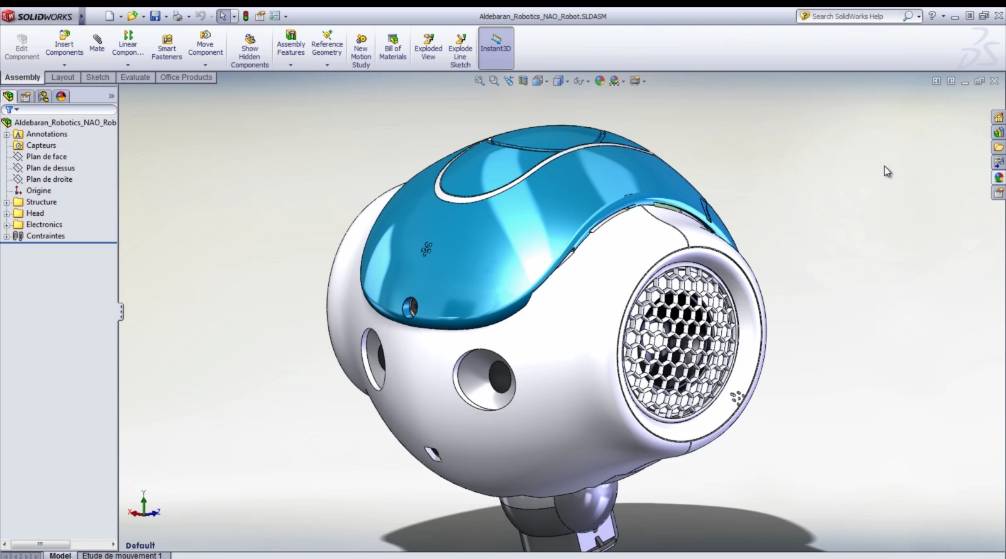Open the Reference Geometry dropdown
Image resolution: width=1006 pixels, height=559 pixels.
click(x=327, y=66)
